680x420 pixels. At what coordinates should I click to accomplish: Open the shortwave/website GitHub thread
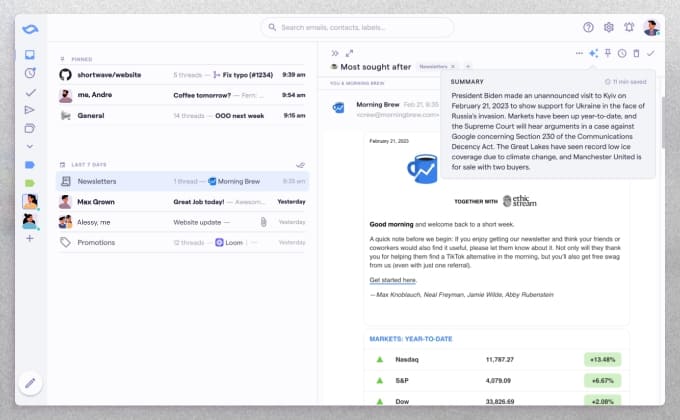182,75
